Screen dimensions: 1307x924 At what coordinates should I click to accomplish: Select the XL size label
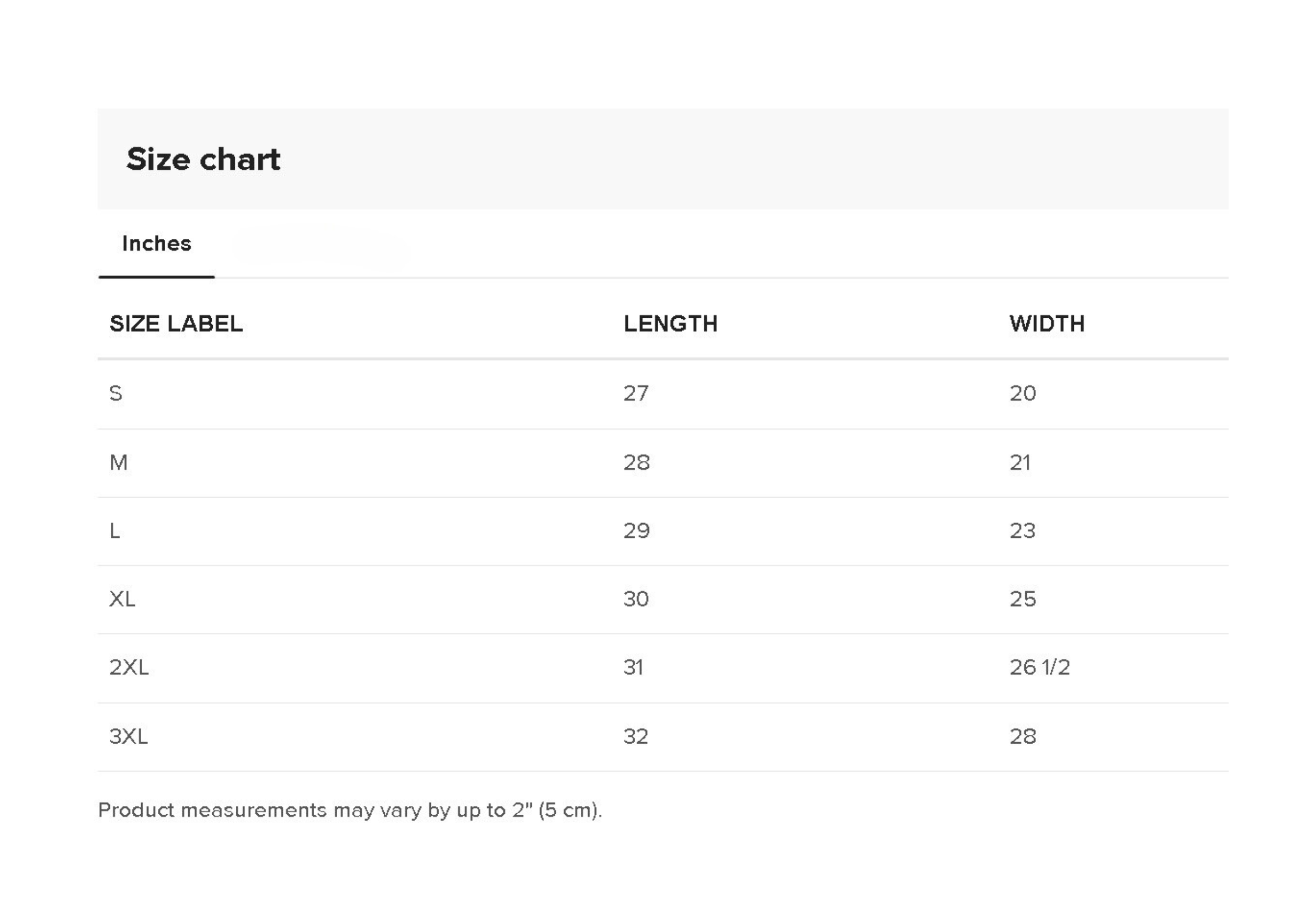pos(122,599)
